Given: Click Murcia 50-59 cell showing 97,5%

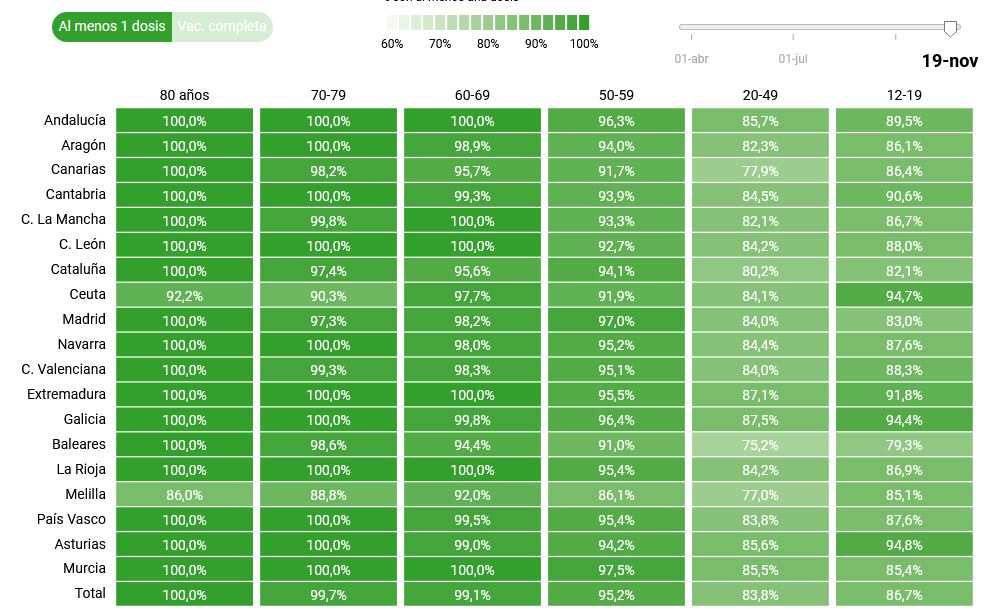Looking at the screenshot, I should click(x=616, y=570).
